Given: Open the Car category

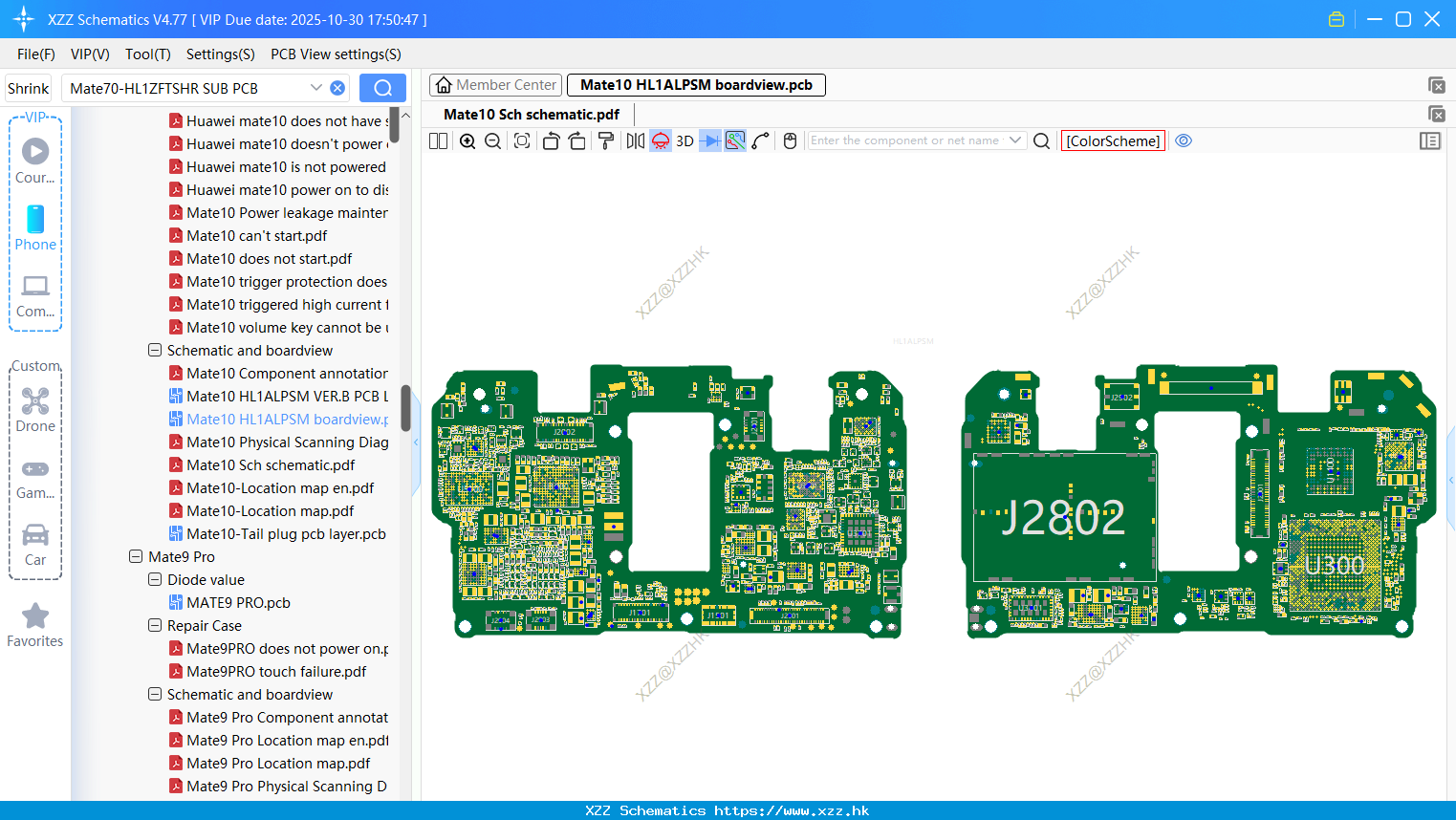Looking at the screenshot, I should tap(35, 545).
